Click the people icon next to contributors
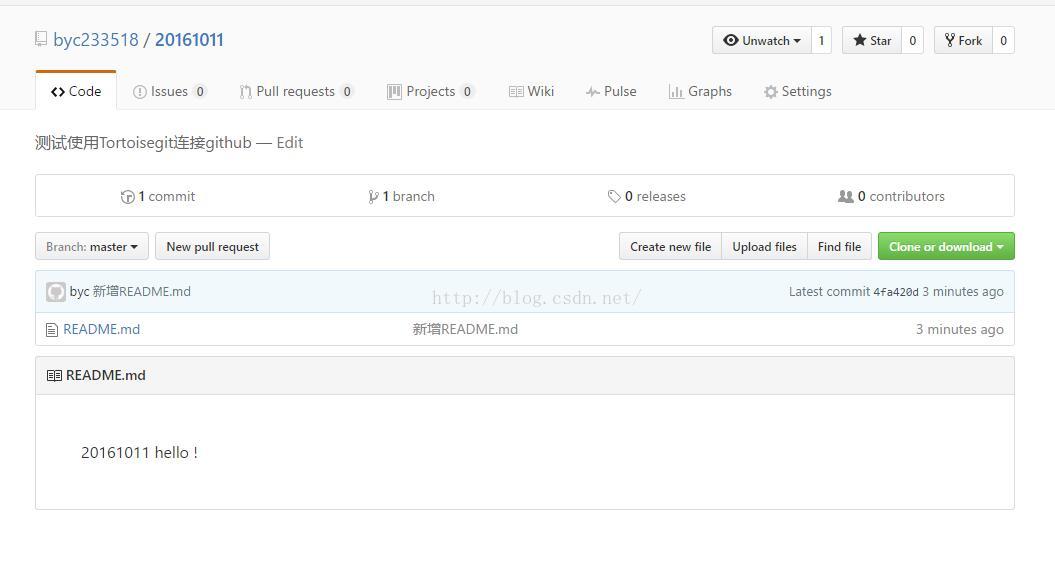This screenshot has height=574, width=1055. [x=845, y=196]
